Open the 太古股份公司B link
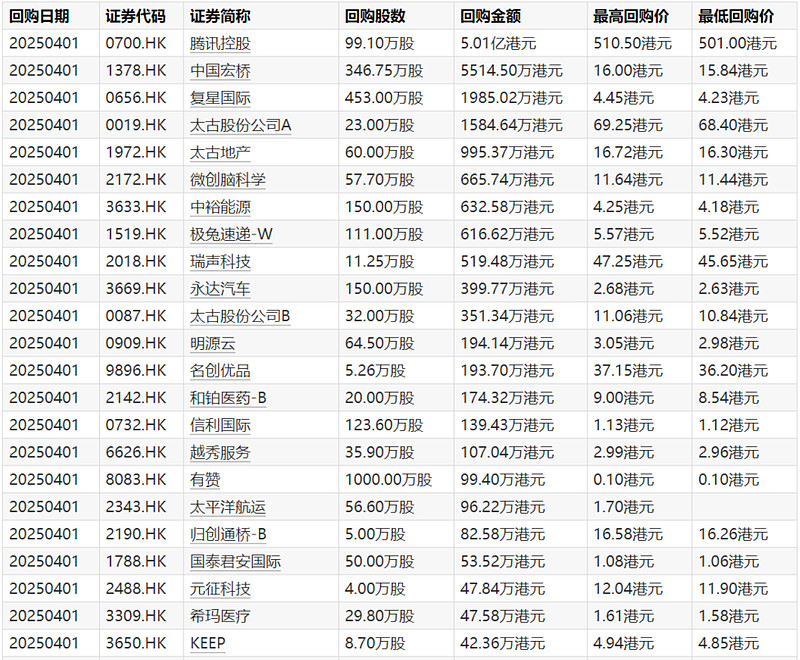This screenshot has width=800, height=660. (x=240, y=316)
